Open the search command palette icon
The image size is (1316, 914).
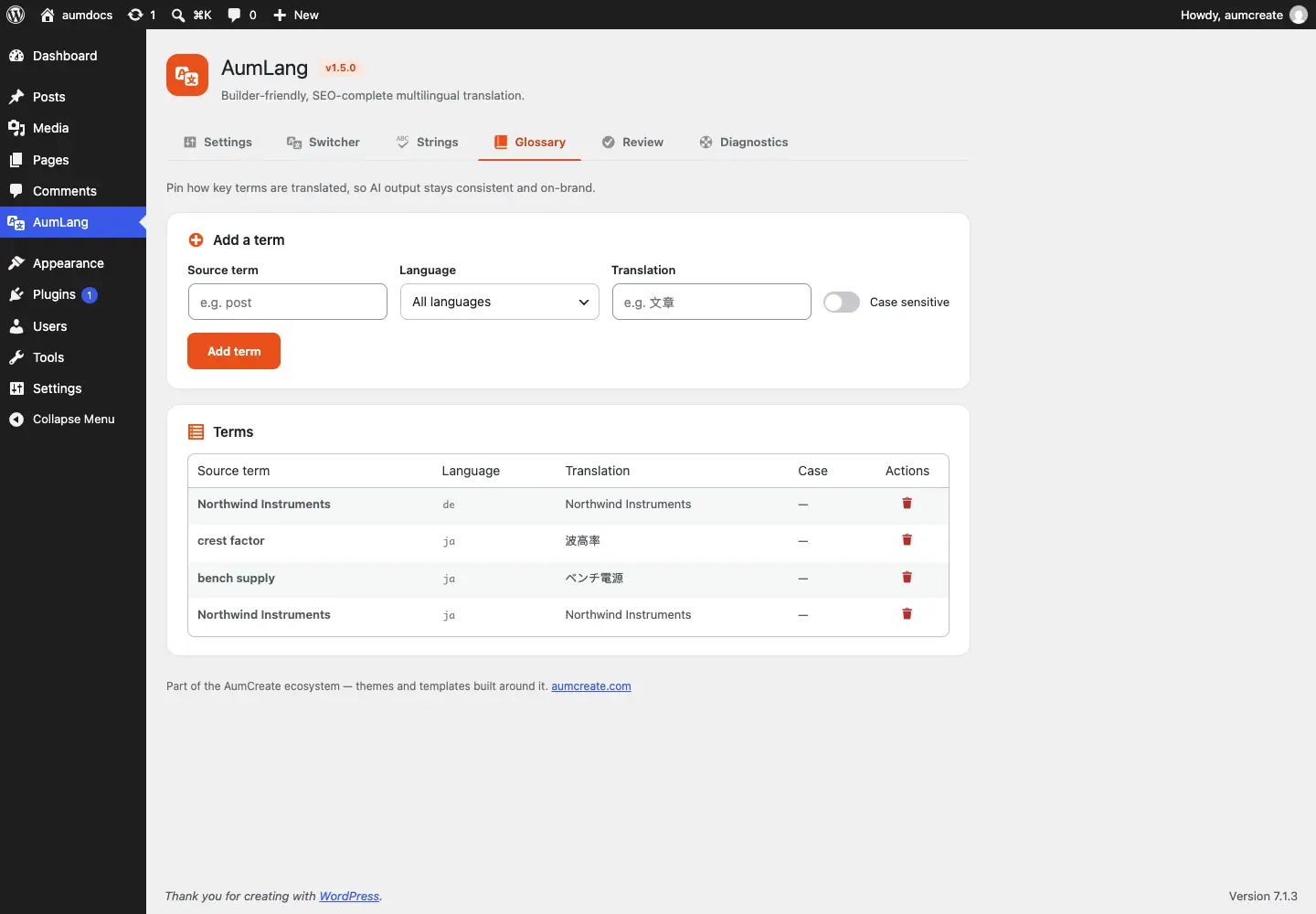click(191, 15)
